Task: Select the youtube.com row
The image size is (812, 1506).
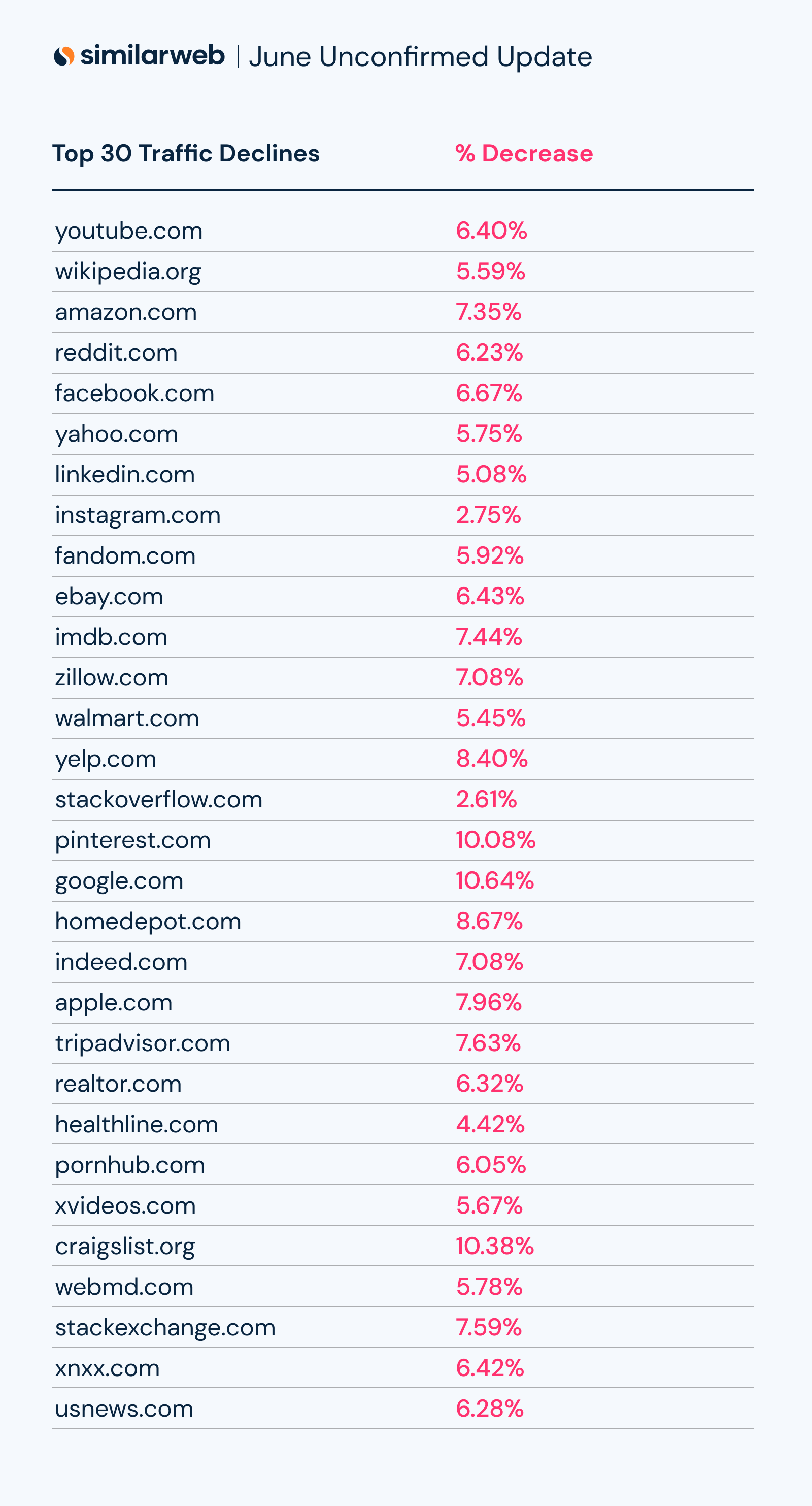Action: tap(128, 231)
